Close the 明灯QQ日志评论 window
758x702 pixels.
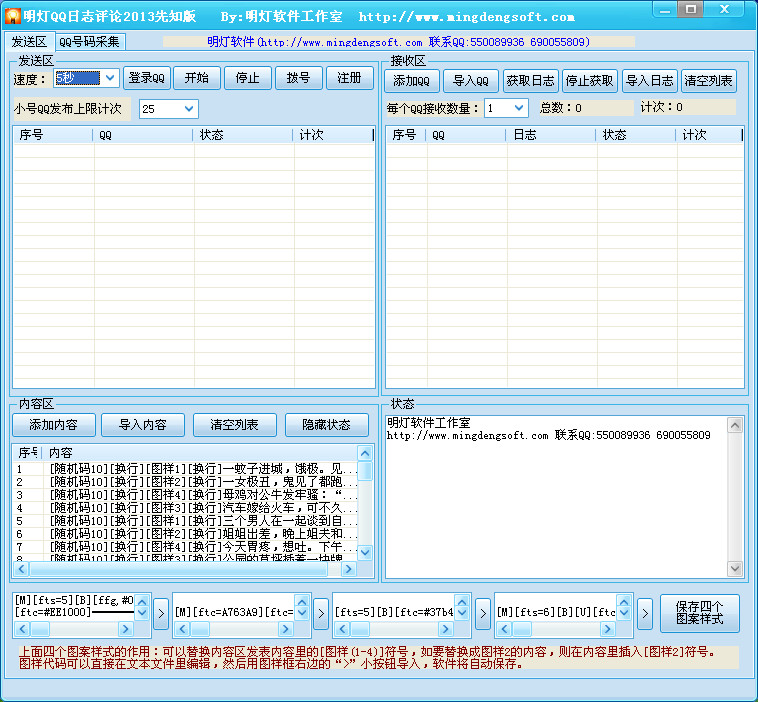[x=724, y=10]
